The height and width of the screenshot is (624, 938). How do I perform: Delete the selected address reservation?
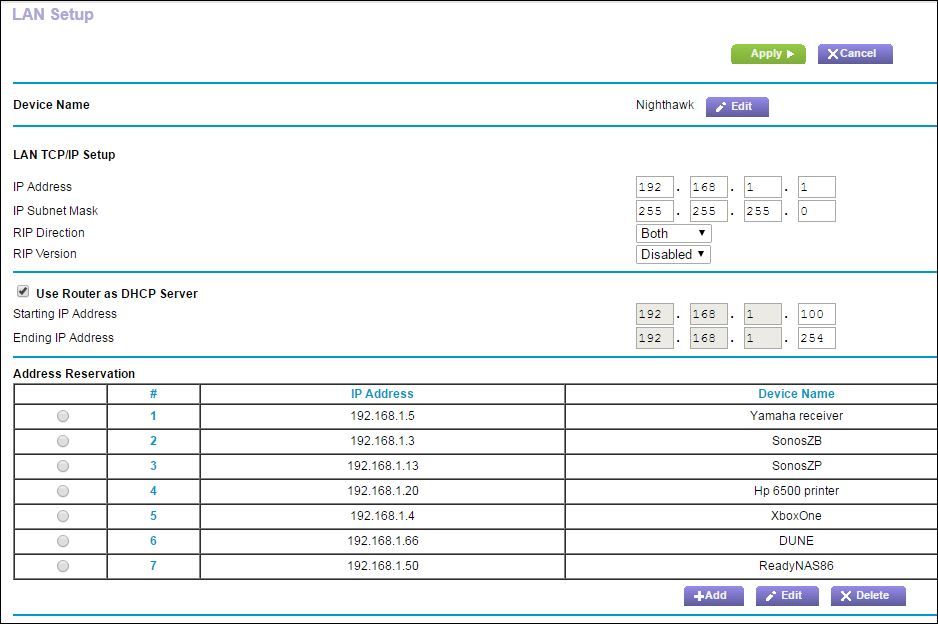pyautogui.click(x=867, y=596)
